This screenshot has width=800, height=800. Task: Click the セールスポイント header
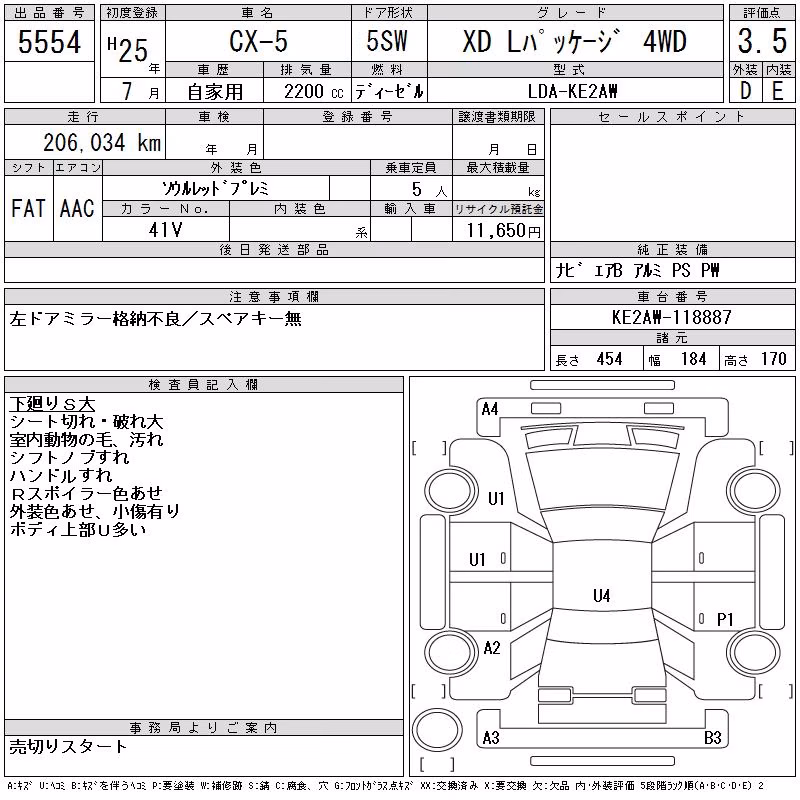[672, 117]
